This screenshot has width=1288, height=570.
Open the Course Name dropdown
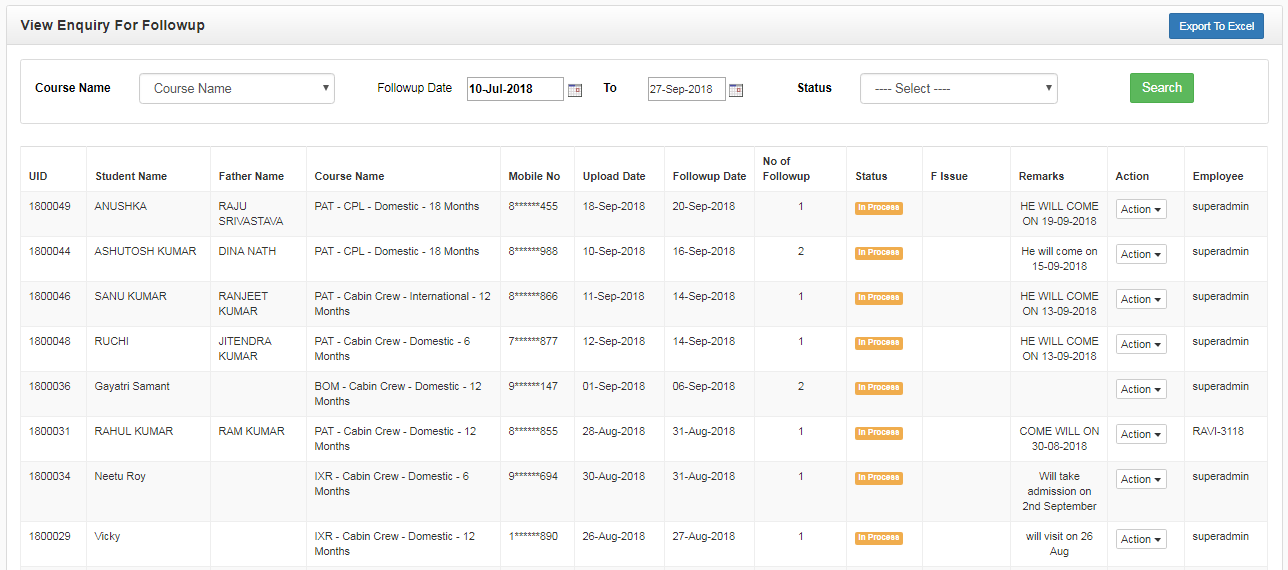(x=237, y=88)
